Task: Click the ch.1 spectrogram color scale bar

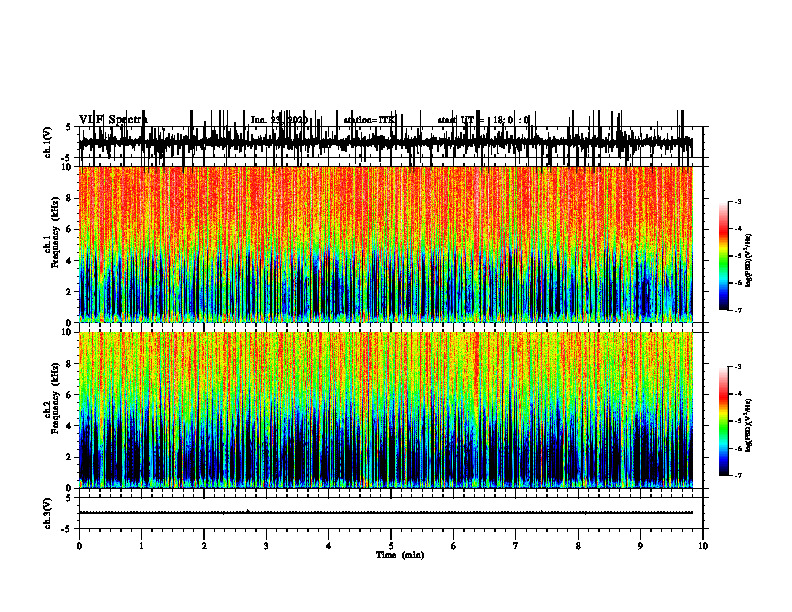Action: (x=724, y=255)
